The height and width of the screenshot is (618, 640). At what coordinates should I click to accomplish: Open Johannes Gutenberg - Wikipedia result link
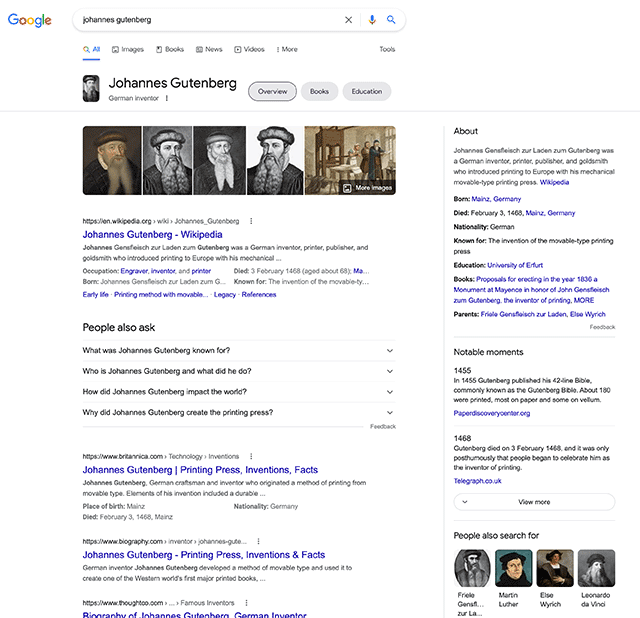[x=152, y=234]
